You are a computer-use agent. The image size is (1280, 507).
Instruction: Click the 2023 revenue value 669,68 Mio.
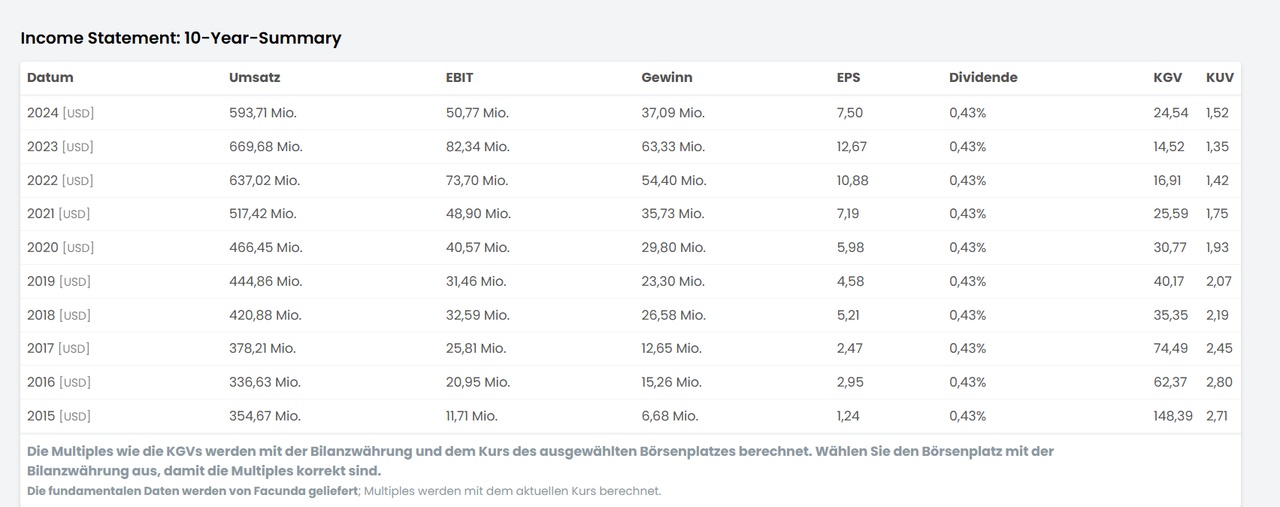click(266, 147)
